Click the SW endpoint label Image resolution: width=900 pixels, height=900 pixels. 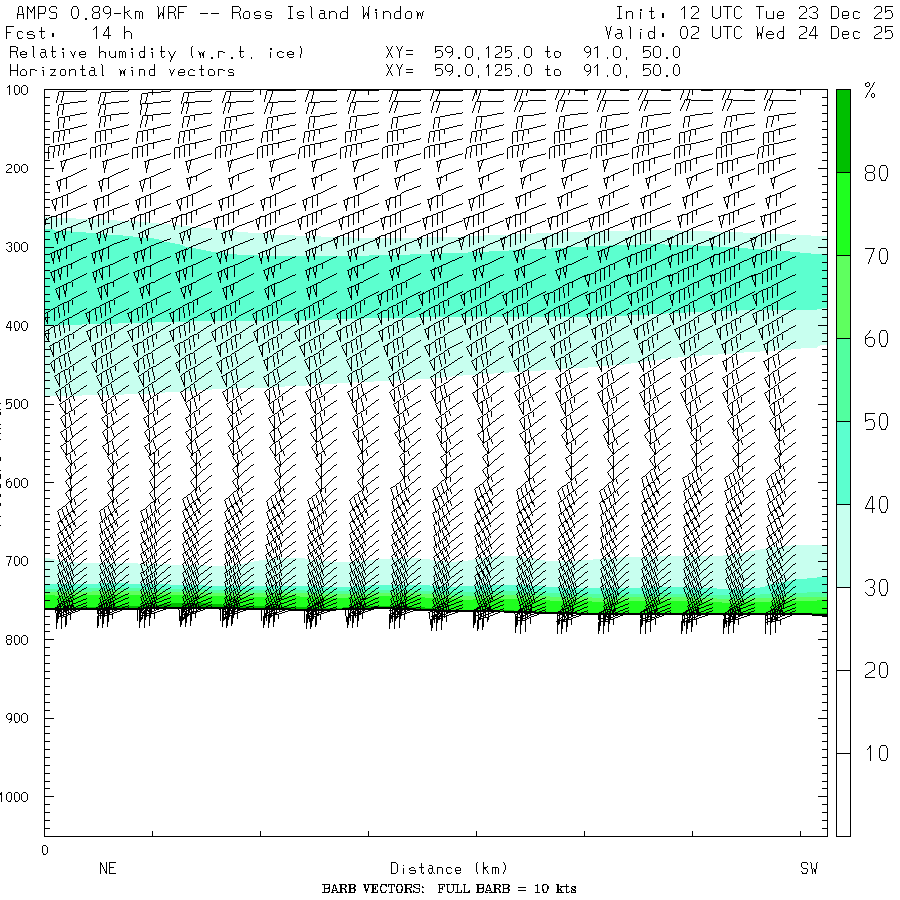point(808,869)
